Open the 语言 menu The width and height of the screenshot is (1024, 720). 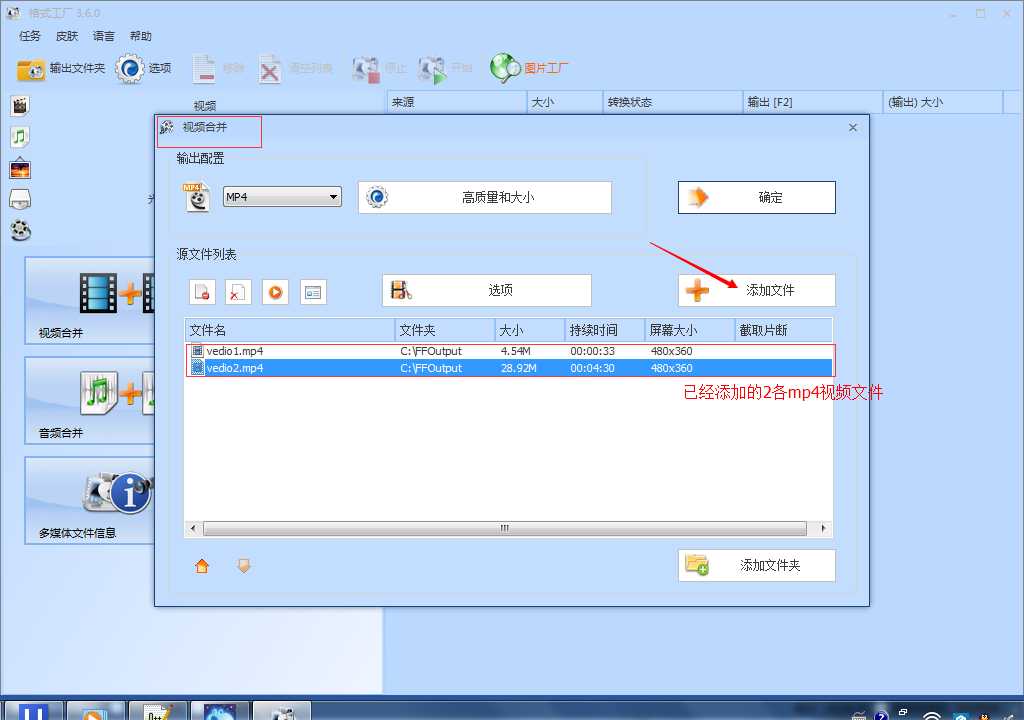pos(103,36)
